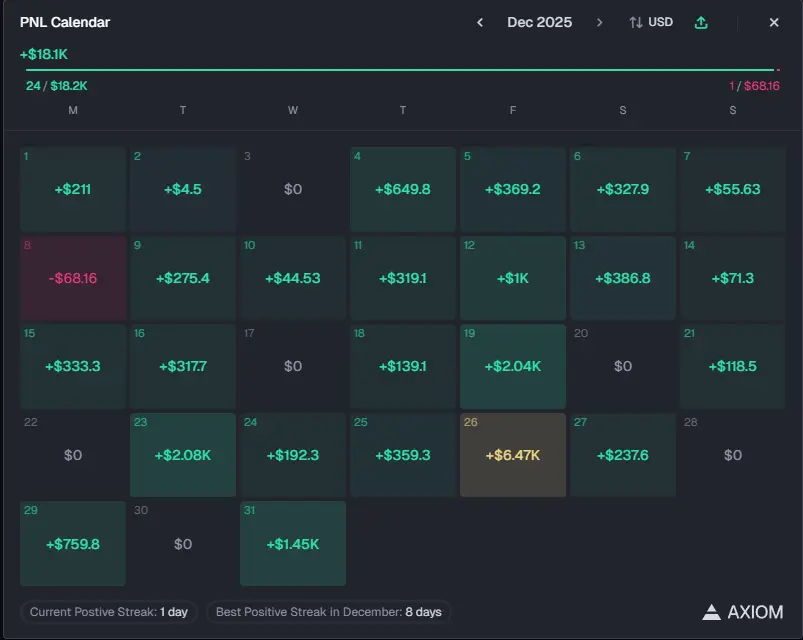Viewport: 803px width, 640px height.
Task: Open December 29 cell showing +$759.8
Action: pyautogui.click(x=73, y=543)
